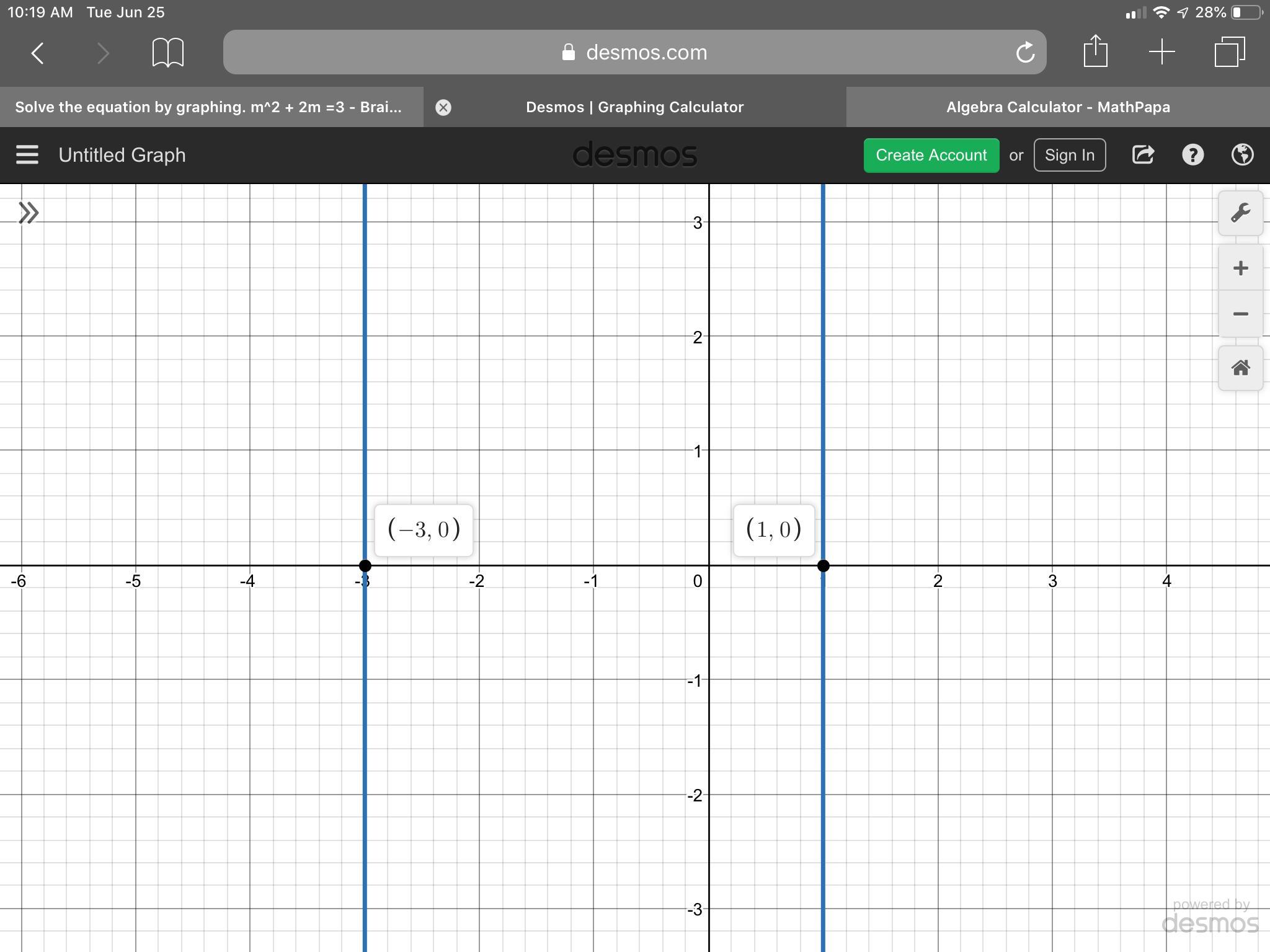Open the help question mark
Viewport: 1270px width, 952px height.
pos(1192,155)
